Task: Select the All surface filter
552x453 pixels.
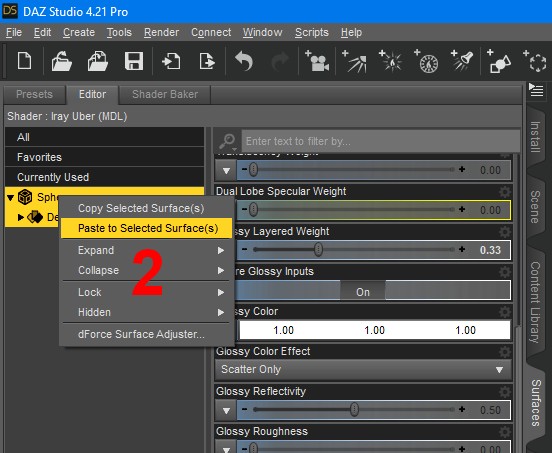Action: pos(105,137)
